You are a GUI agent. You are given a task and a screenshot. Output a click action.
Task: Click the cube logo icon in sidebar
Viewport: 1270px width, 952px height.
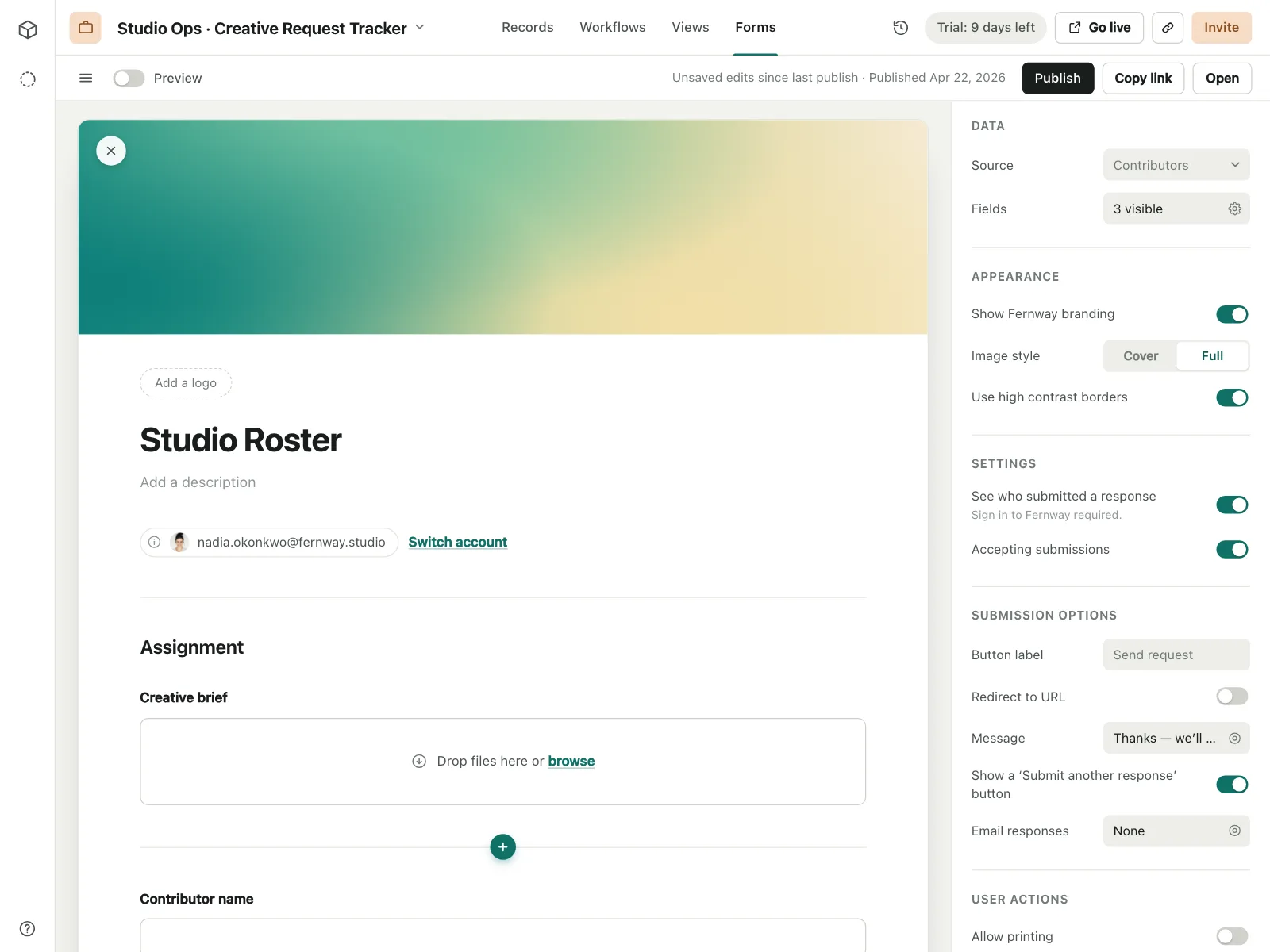click(28, 30)
